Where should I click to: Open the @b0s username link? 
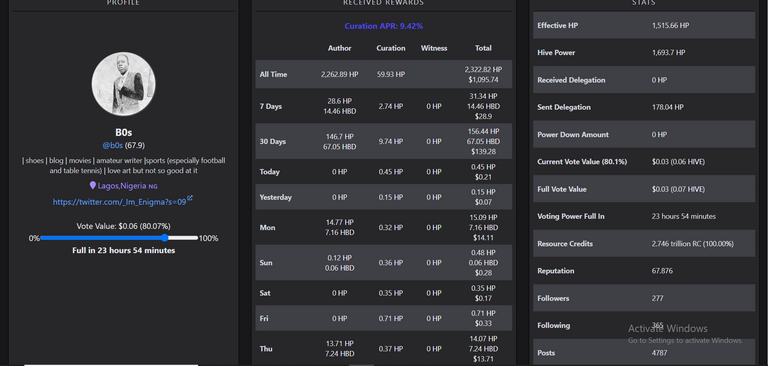113,146
